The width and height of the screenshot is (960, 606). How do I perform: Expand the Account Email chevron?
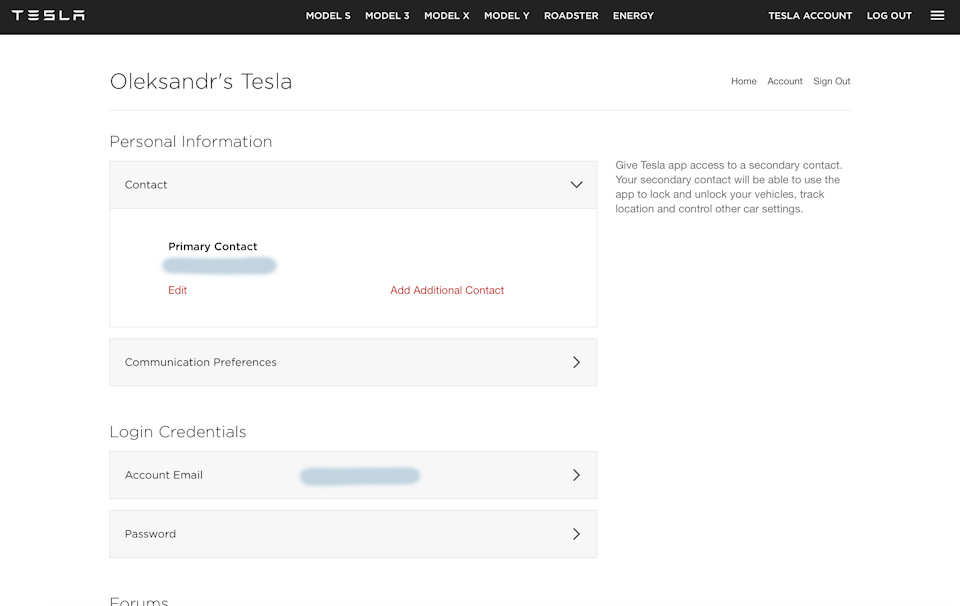[576, 475]
